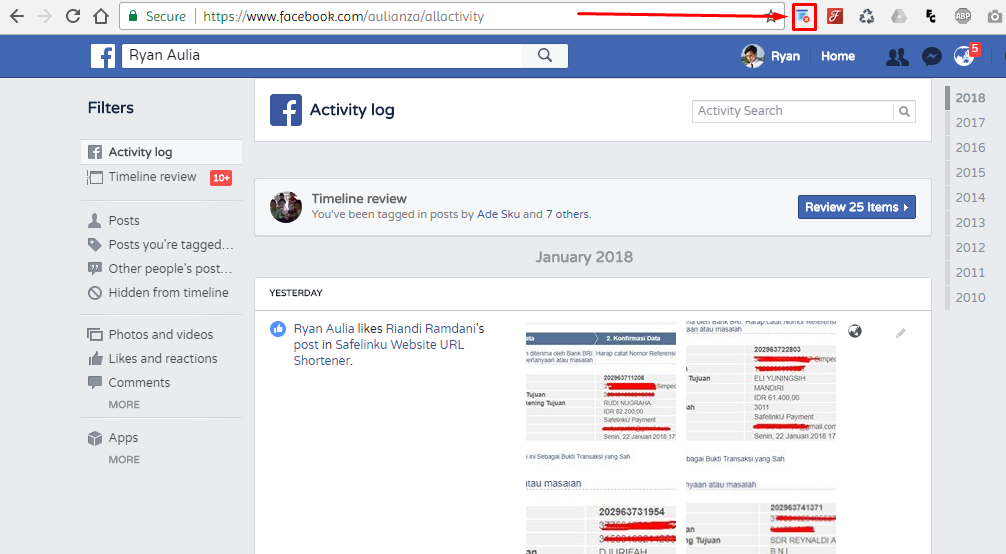Go to Facebook Home
Image resolution: width=1006 pixels, height=554 pixels.
click(838, 56)
